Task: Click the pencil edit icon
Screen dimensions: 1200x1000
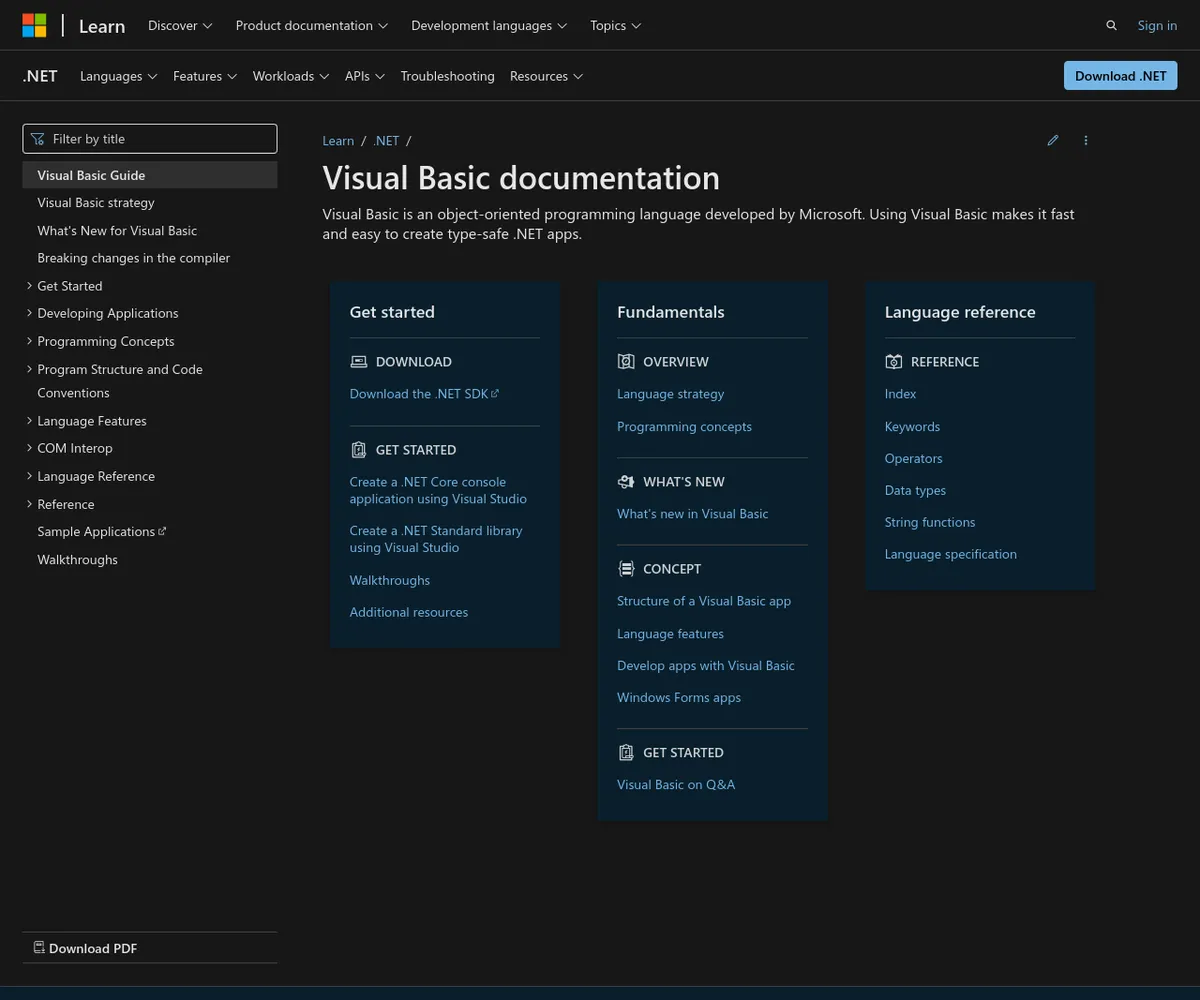Action: pyautogui.click(x=1052, y=141)
